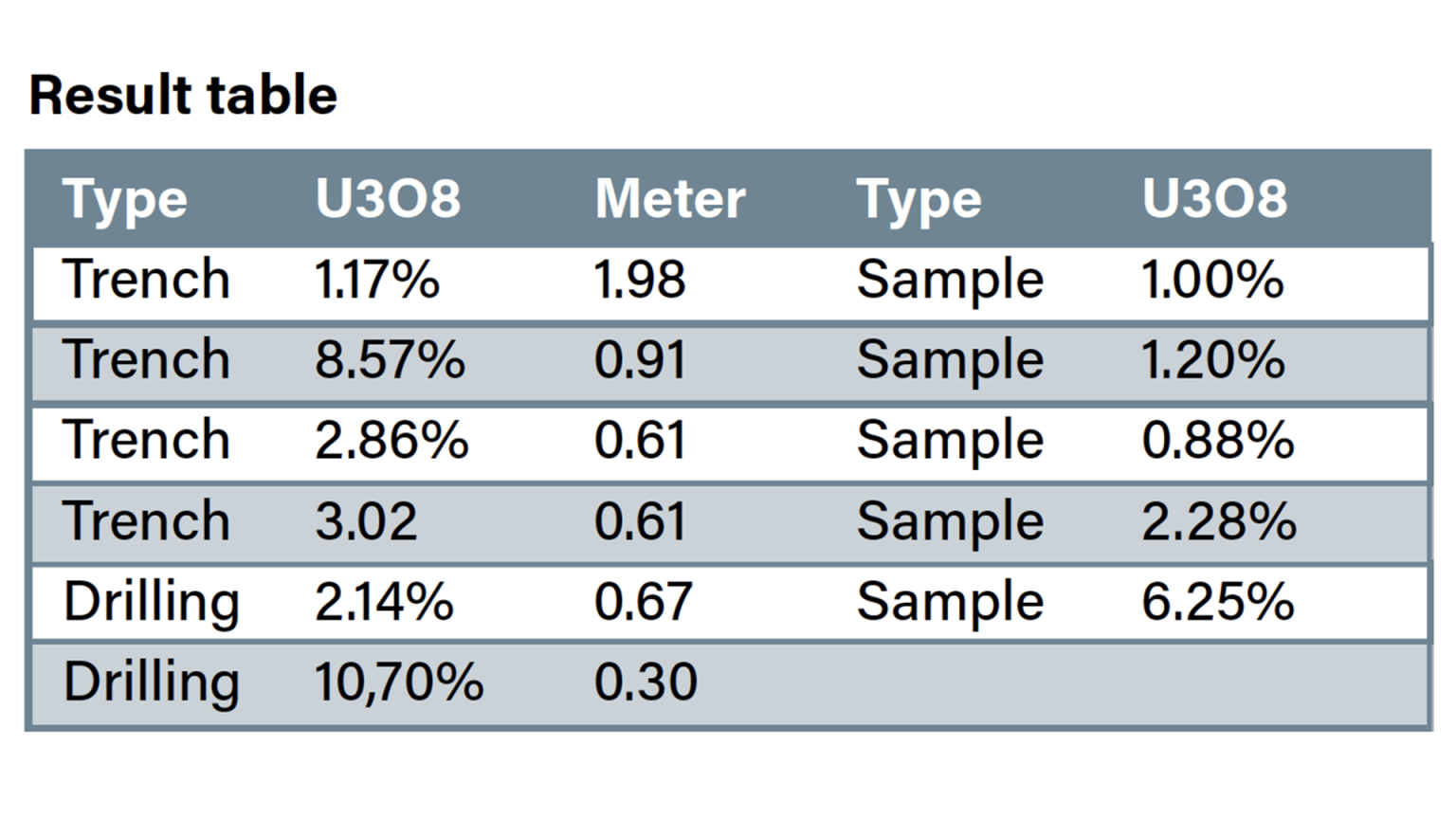1456x819 pixels.
Task: Click the "Trench" label beside 1.17%
Action: (147, 281)
